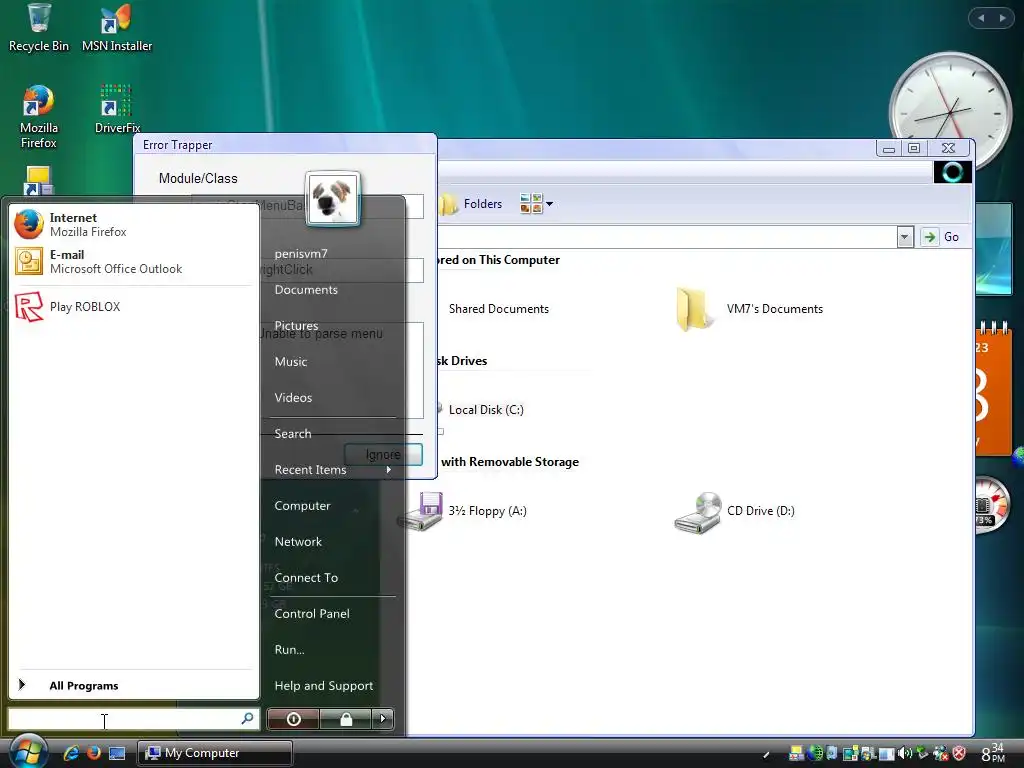Viewport: 1024px width, 768px height.
Task: Click the sidebar next gadgets arrow
Action: point(1002,18)
